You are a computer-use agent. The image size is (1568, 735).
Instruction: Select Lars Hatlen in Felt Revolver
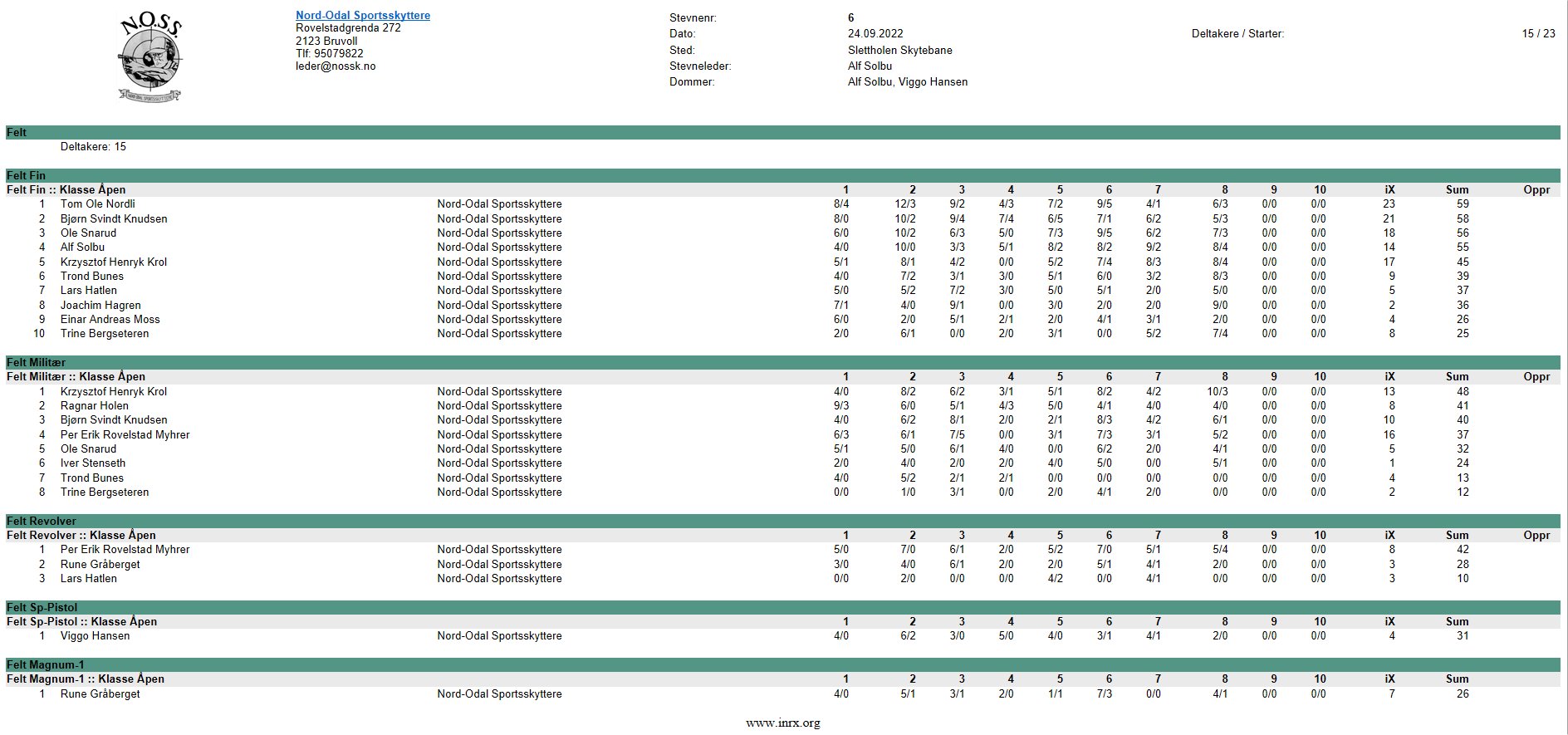click(x=89, y=579)
